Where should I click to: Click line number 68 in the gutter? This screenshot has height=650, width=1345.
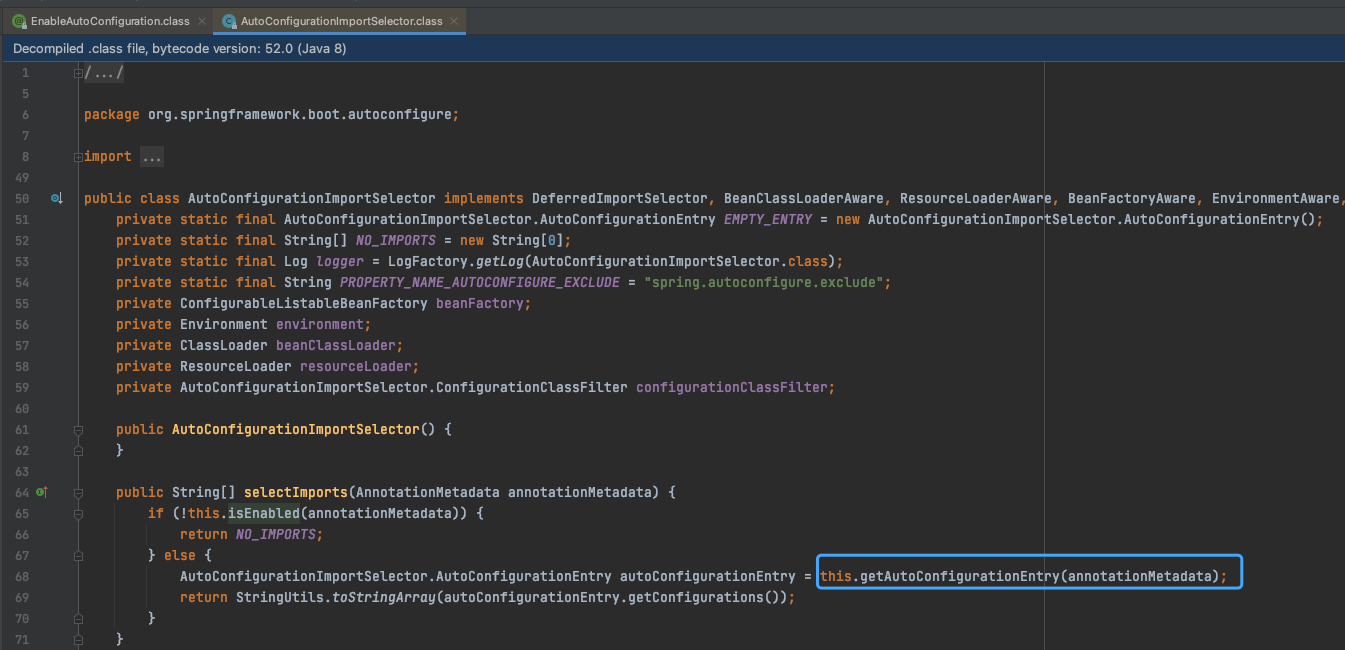click(22, 577)
